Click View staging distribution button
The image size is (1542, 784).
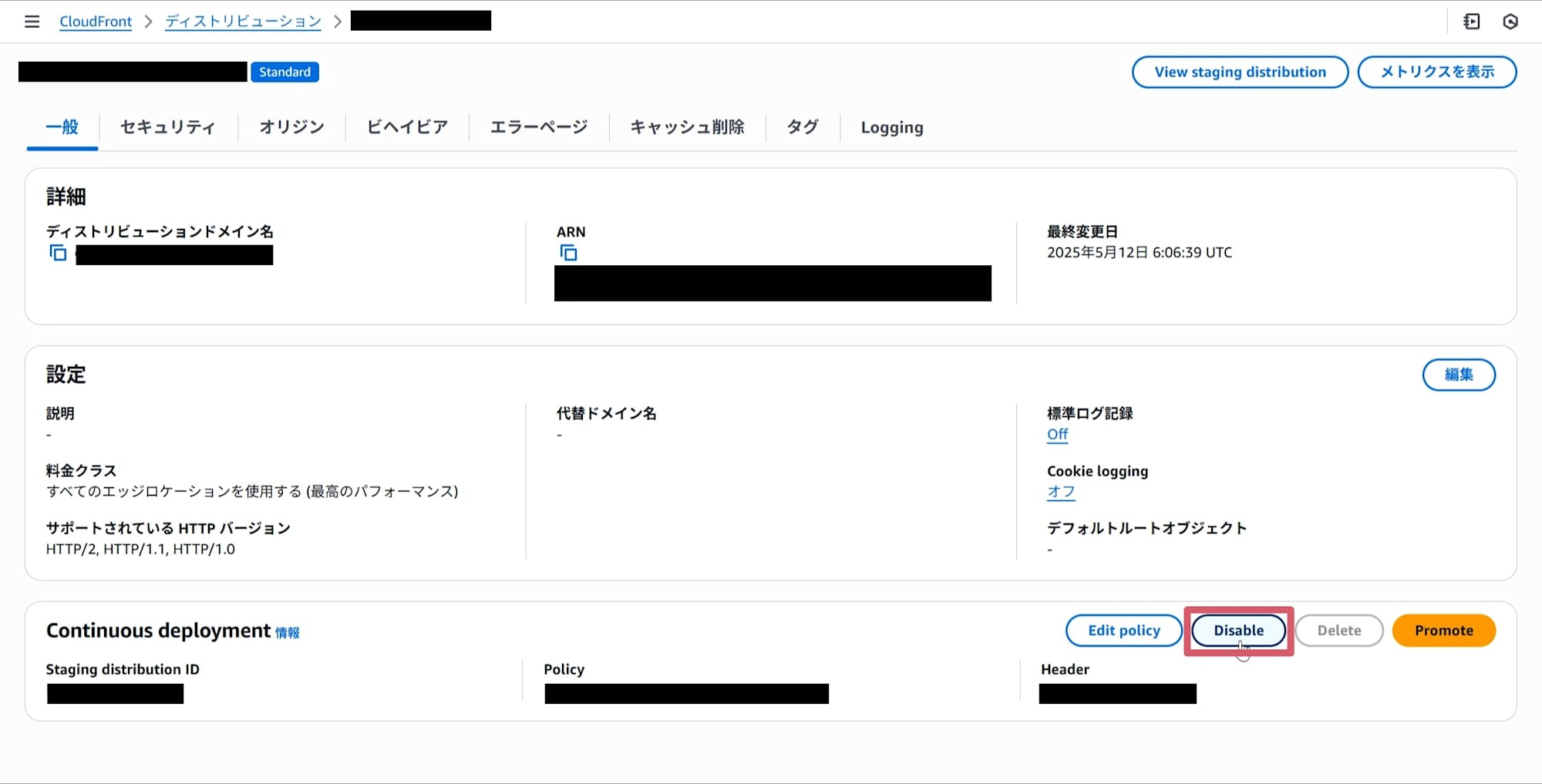tap(1240, 72)
